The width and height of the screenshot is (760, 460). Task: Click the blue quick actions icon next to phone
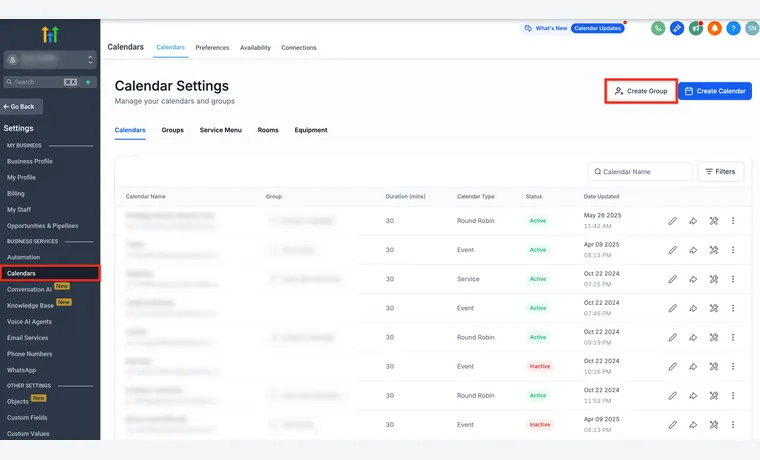click(x=677, y=29)
